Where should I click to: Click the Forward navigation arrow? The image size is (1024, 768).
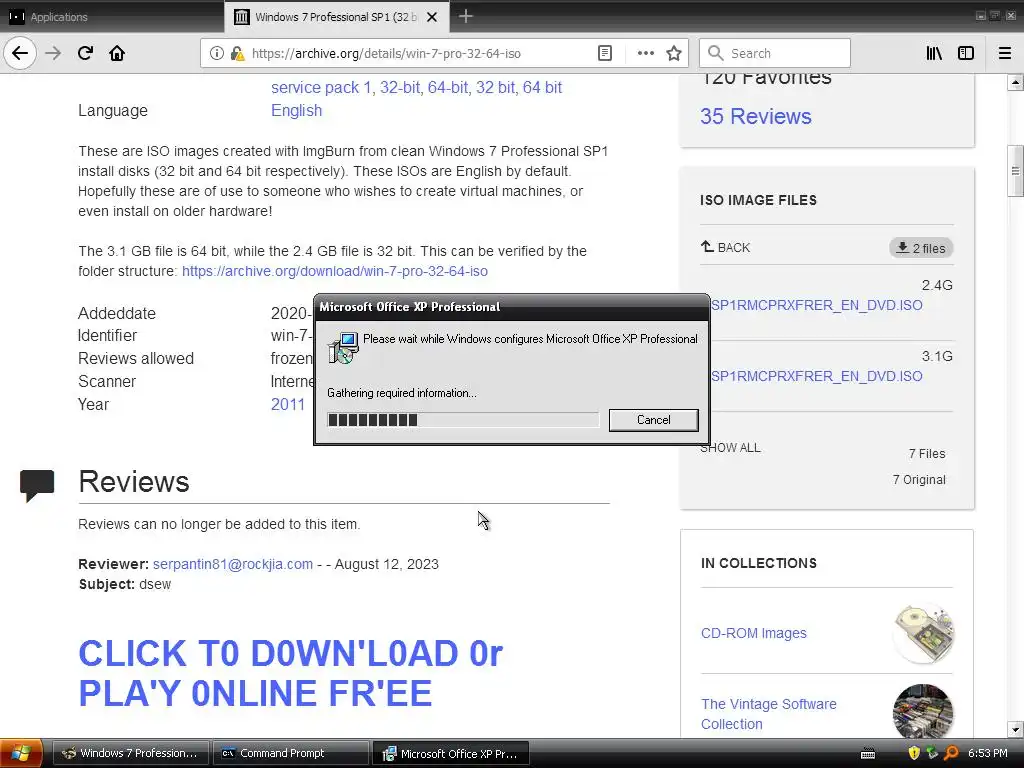pyautogui.click(x=53, y=53)
